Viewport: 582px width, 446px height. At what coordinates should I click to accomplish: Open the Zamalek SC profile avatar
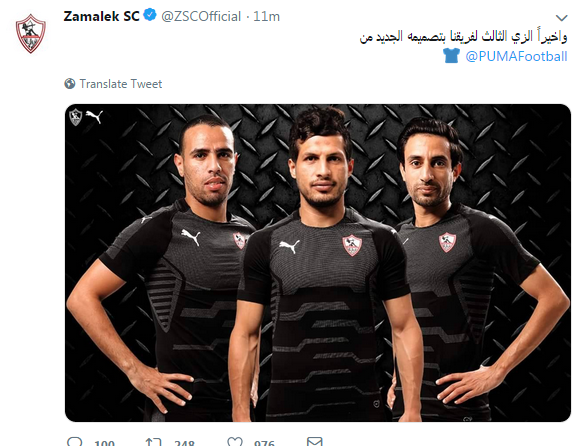point(31,34)
